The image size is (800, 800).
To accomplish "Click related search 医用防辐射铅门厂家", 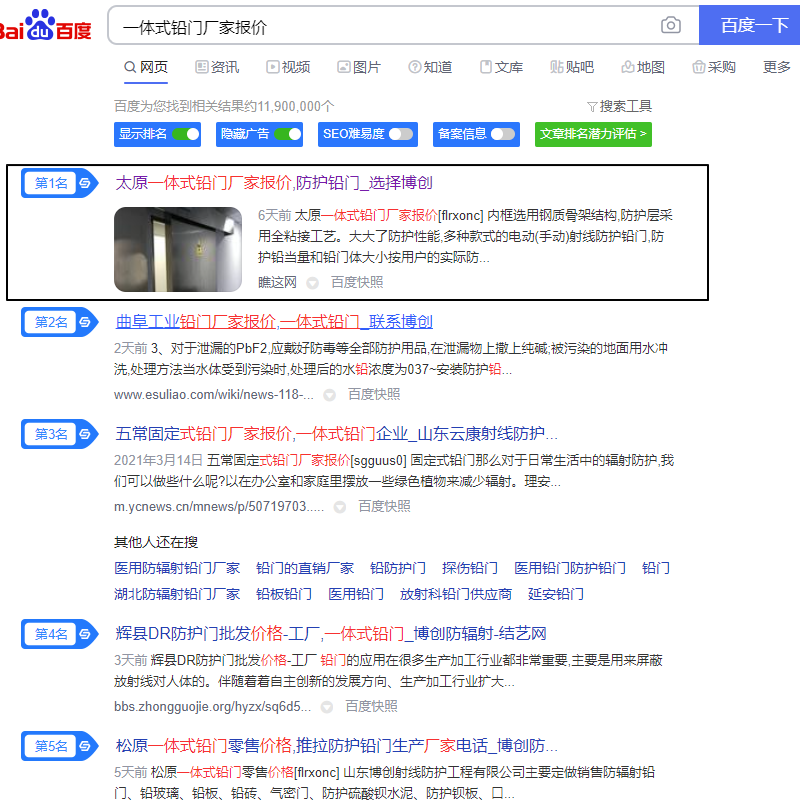I will click(x=177, y=568).
